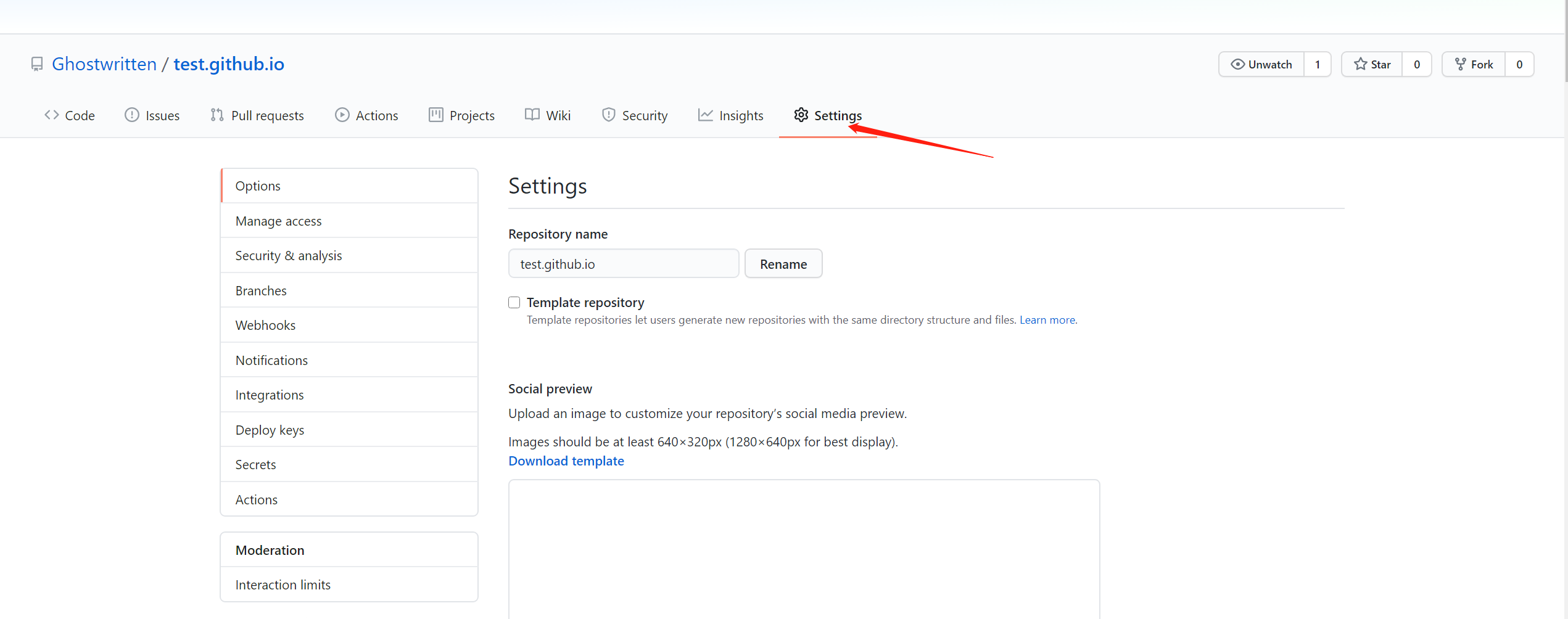The width and height of the screenshot is (1568, 619).
Task: Open Webhooks settings
Action: [350, 325]
